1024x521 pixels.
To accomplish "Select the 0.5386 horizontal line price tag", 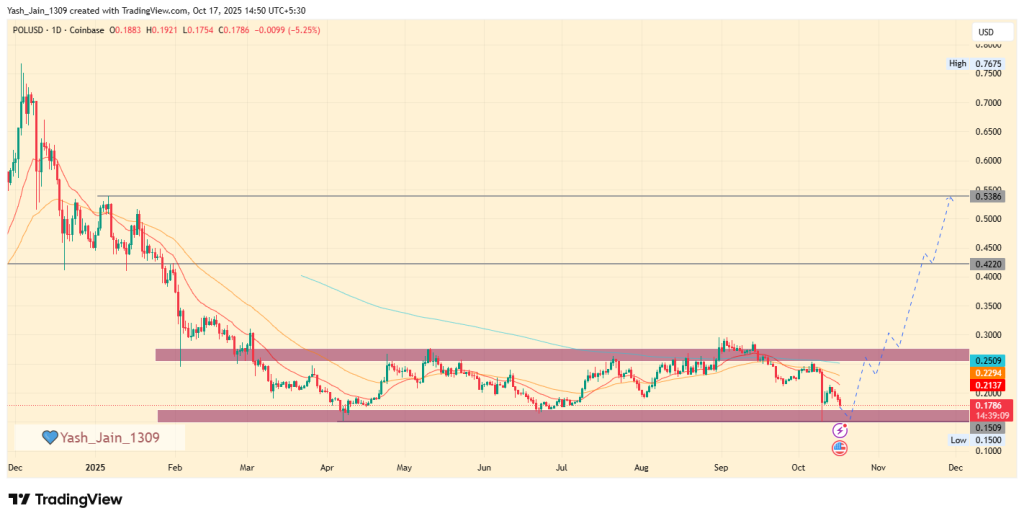I will pos(986,198).
